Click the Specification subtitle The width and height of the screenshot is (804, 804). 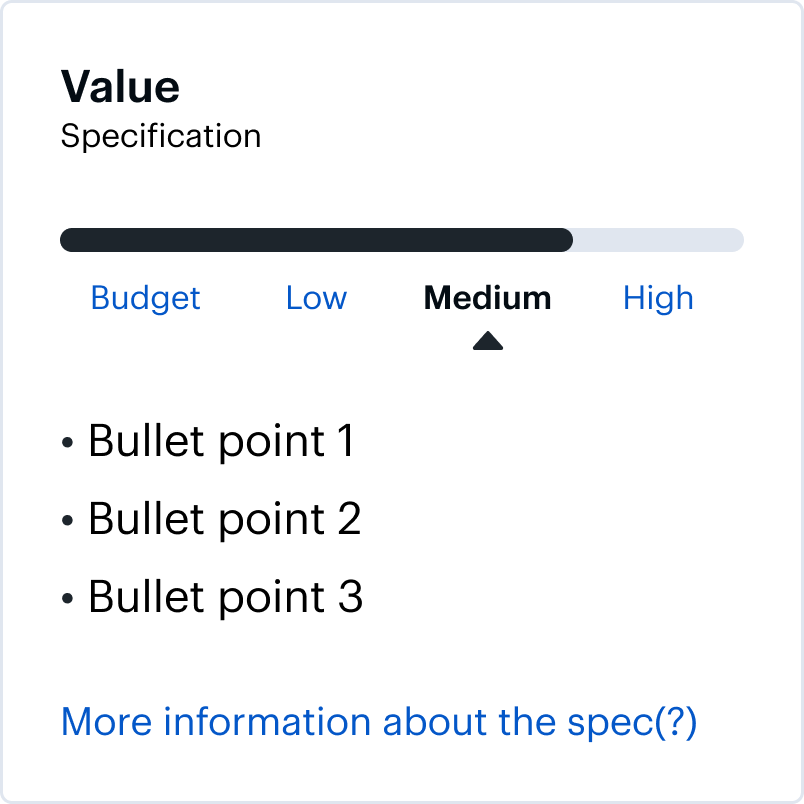click(x=160, y=136)
